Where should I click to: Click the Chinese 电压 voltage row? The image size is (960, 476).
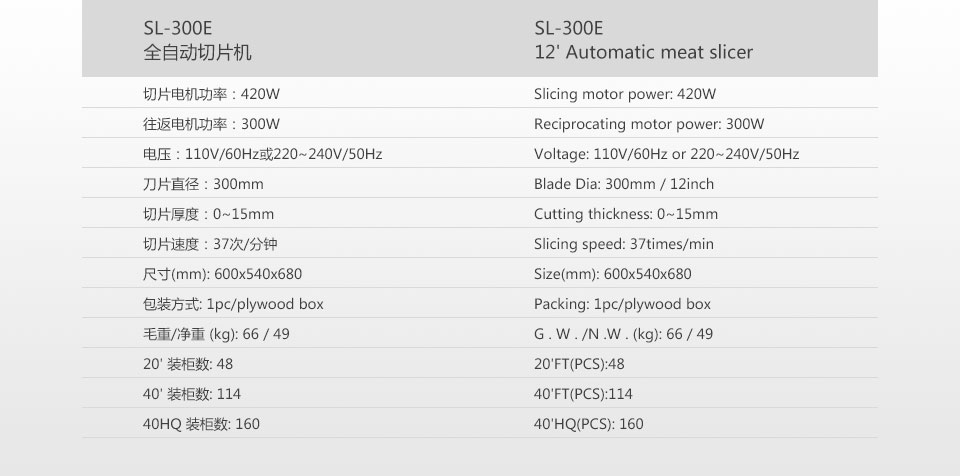(x=263, y=154)
